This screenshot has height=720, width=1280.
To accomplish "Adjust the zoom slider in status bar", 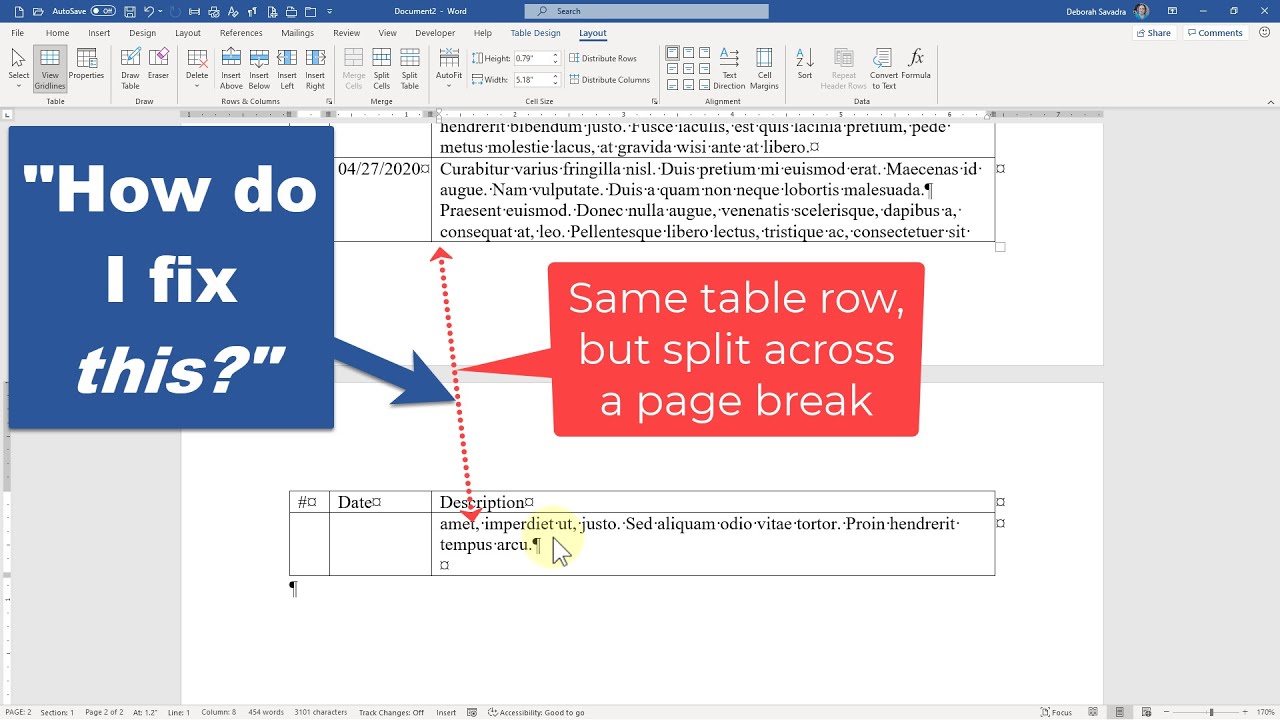I will click(x=1211, y=712).
